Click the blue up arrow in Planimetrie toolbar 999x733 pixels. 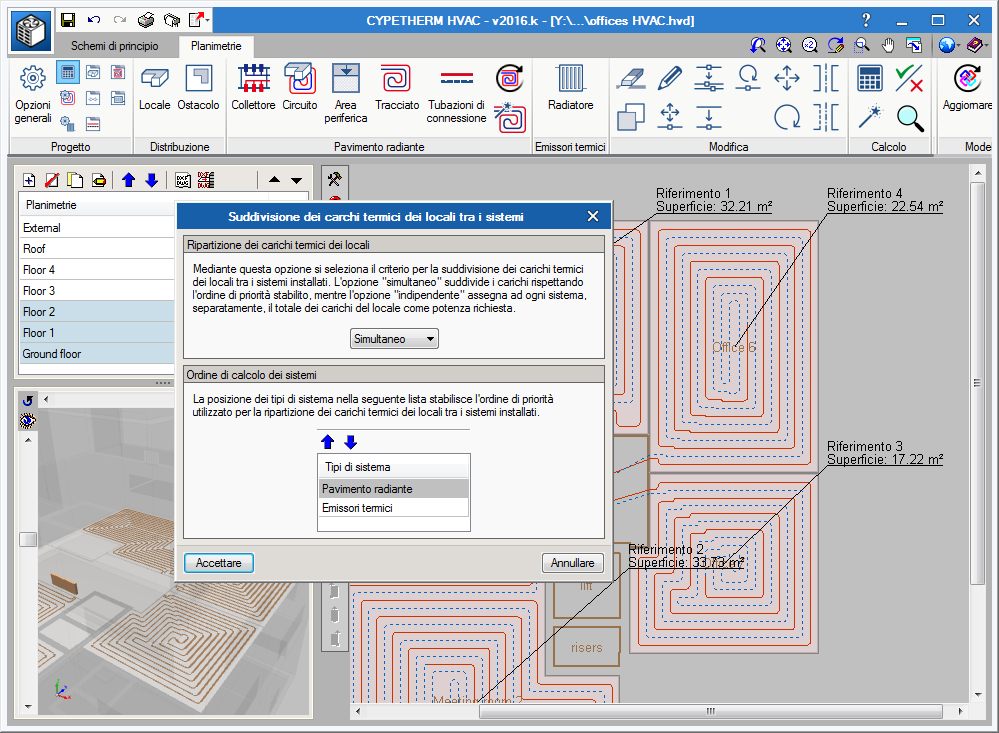pyautogui.click(x=128, y=180)
